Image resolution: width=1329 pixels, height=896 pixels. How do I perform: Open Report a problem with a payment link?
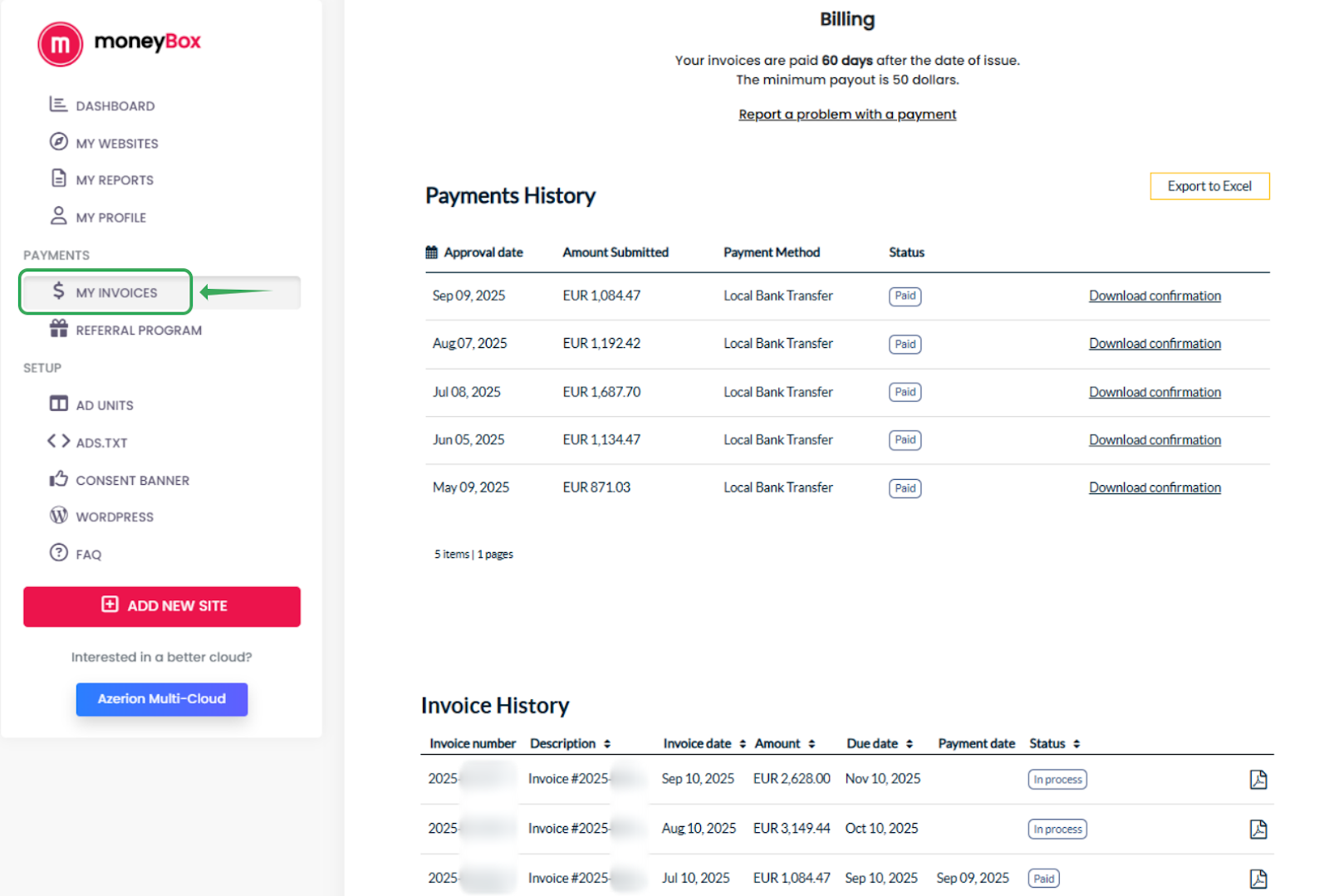846,115
